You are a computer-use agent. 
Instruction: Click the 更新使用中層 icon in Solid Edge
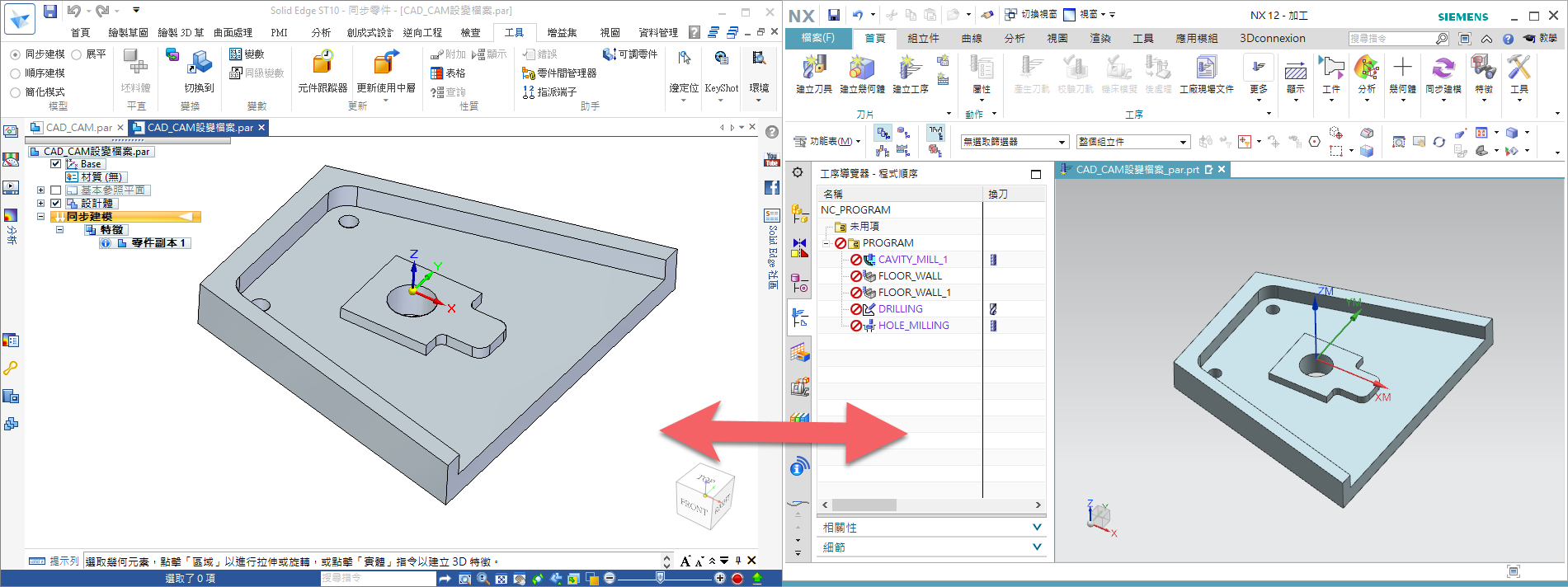click(385, 62)
